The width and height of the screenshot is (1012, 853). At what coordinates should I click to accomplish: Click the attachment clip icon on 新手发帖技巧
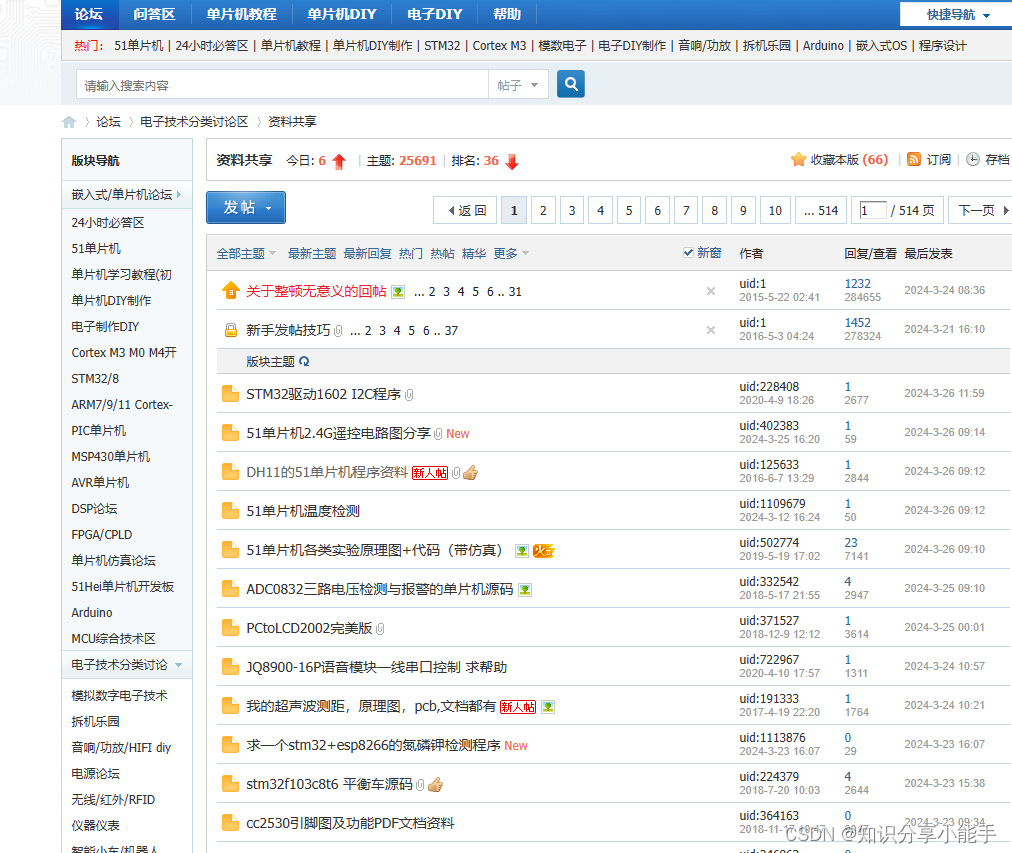coord(338,331)
